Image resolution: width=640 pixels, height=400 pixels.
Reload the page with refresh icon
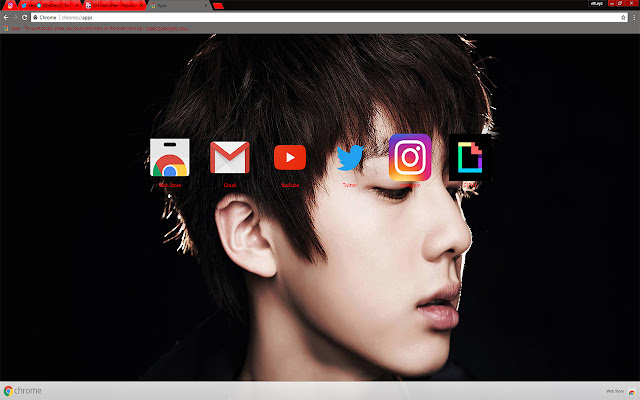(x=24, y=18)
